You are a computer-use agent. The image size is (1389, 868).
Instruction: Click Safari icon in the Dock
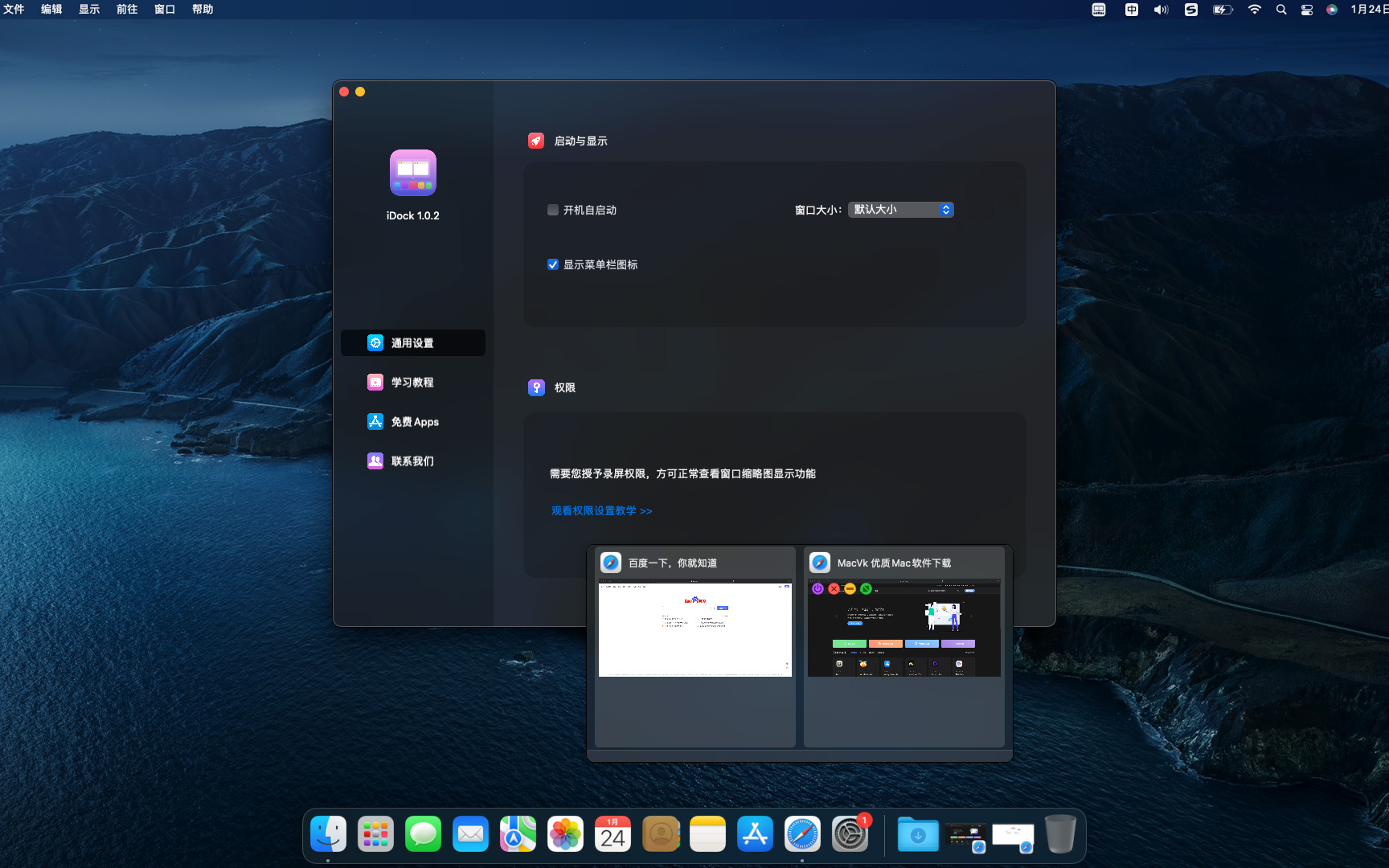click(x=802, y=834)
